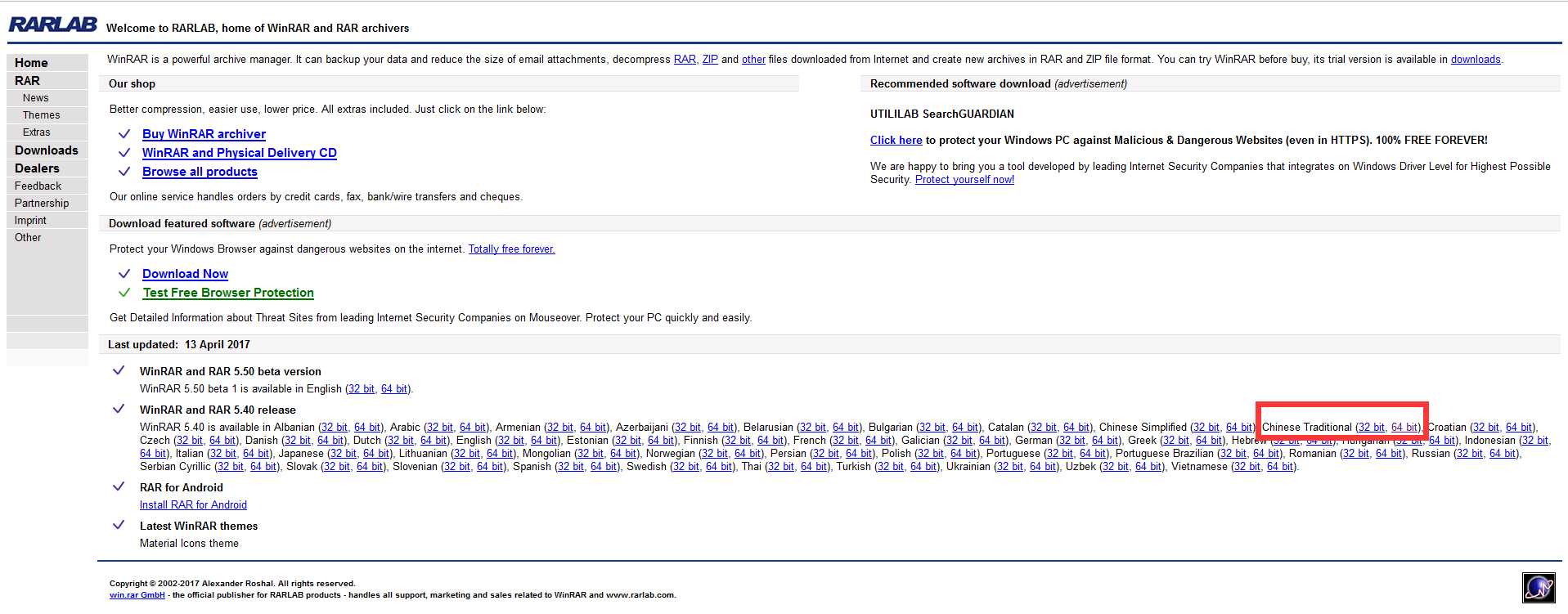
Task: Download Ukrainian 32 bit version
Action: [1010, 467]
